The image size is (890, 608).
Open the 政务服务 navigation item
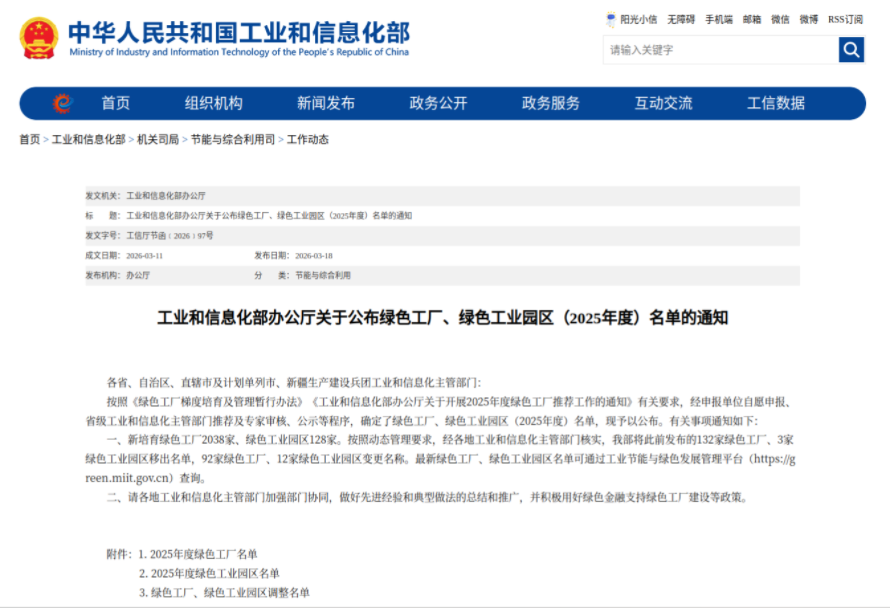551,103
